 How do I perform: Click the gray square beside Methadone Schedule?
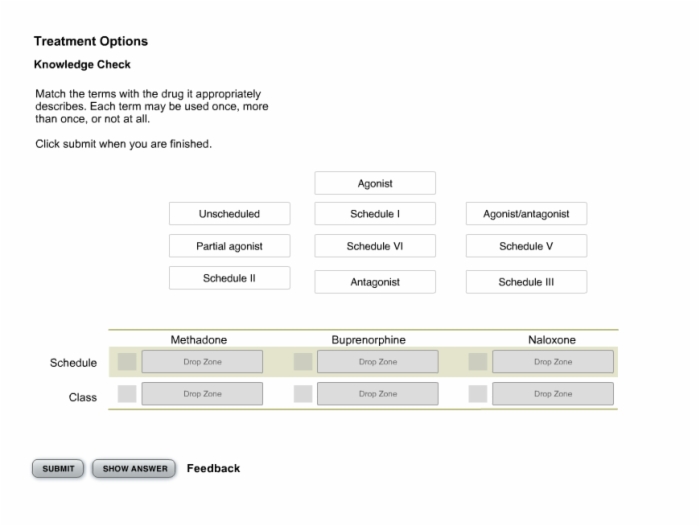[127, 362]
